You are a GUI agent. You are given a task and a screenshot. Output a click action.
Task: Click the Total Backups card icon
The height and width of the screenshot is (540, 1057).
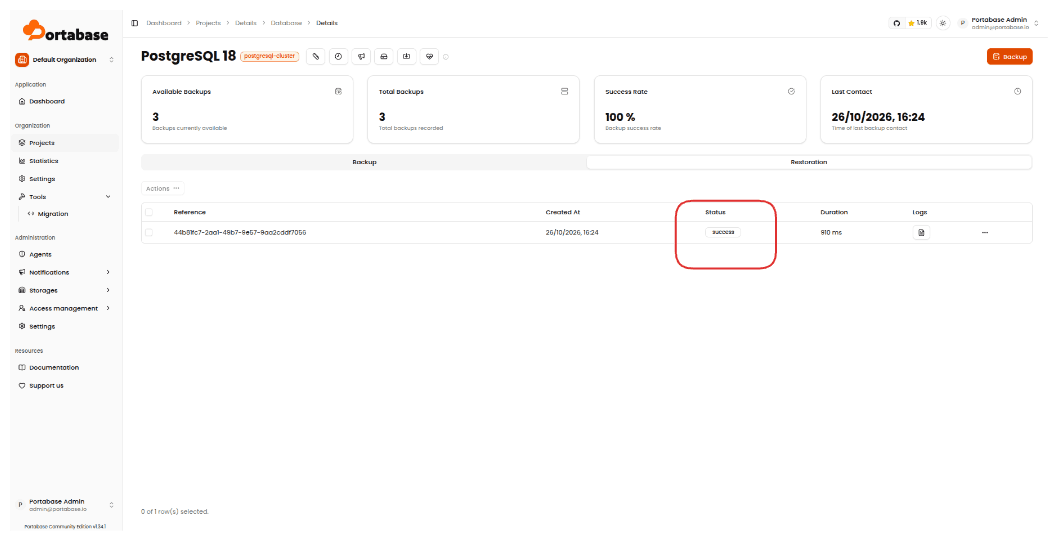tap(564, 92)
